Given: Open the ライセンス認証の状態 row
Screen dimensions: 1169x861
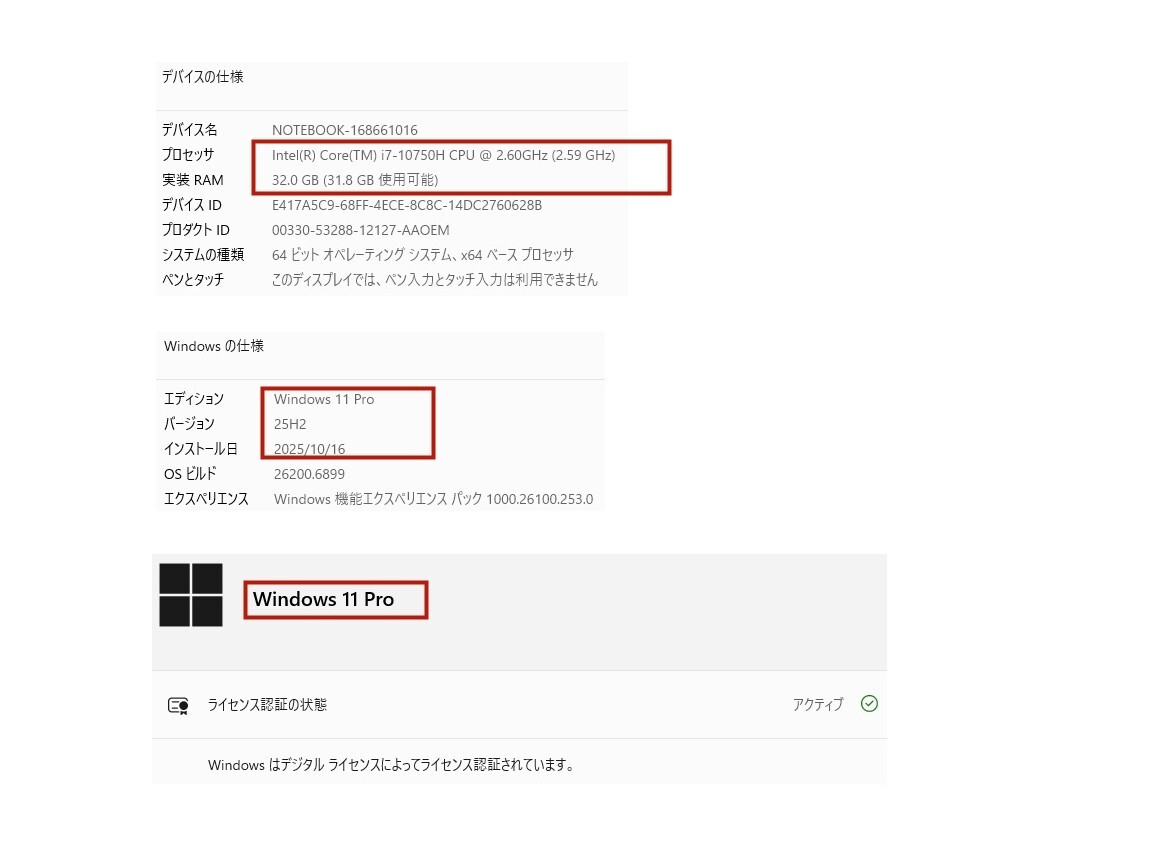Looking at the screenshot, I should coord(520,704).
